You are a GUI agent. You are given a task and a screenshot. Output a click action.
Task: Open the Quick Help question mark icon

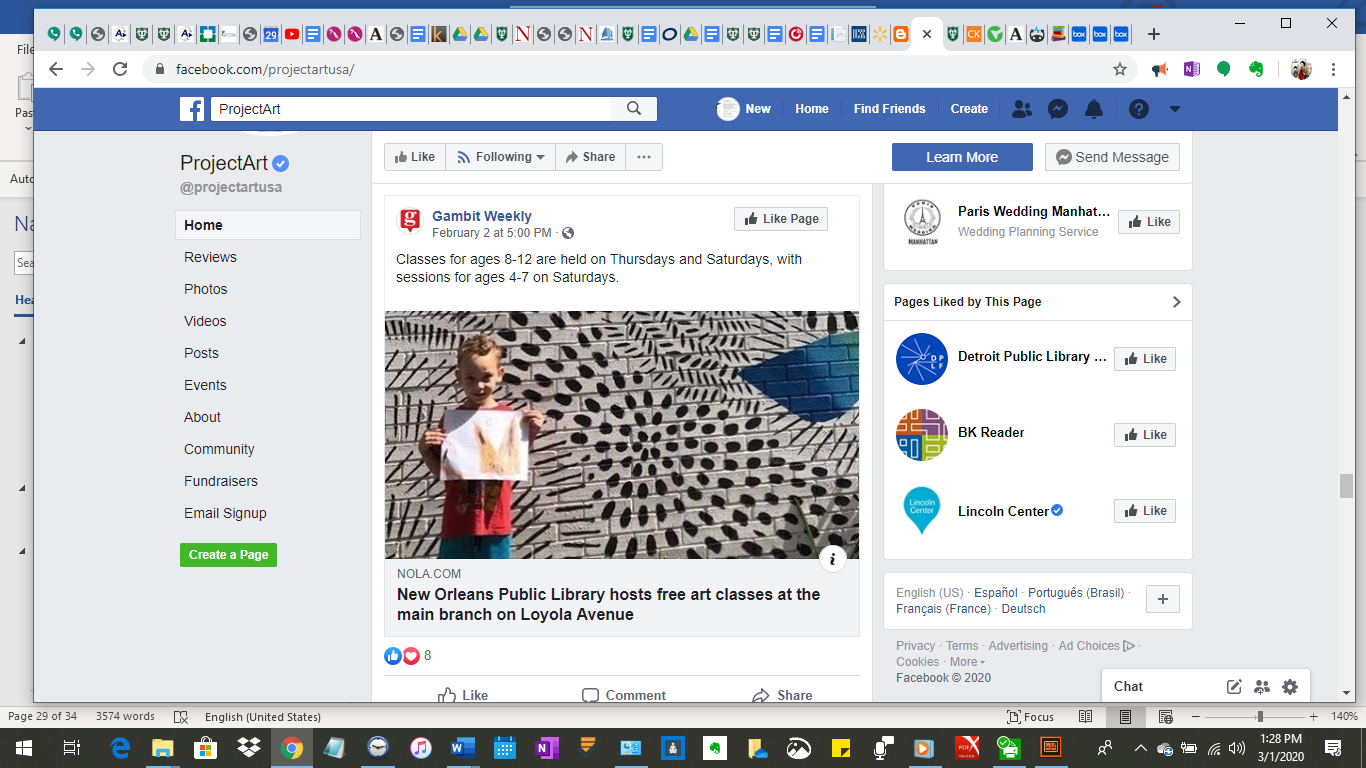(x=1139, y=109)
